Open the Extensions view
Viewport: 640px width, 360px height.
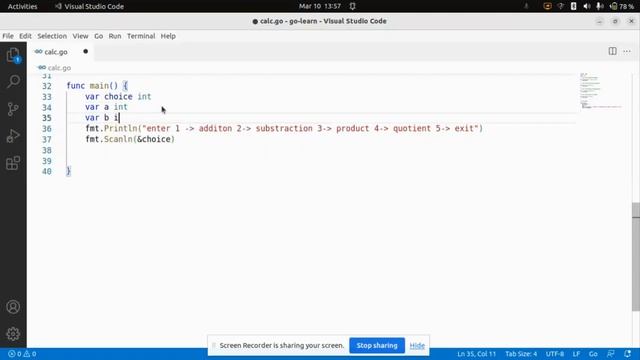pyautogui.click(x=13, y=163)
